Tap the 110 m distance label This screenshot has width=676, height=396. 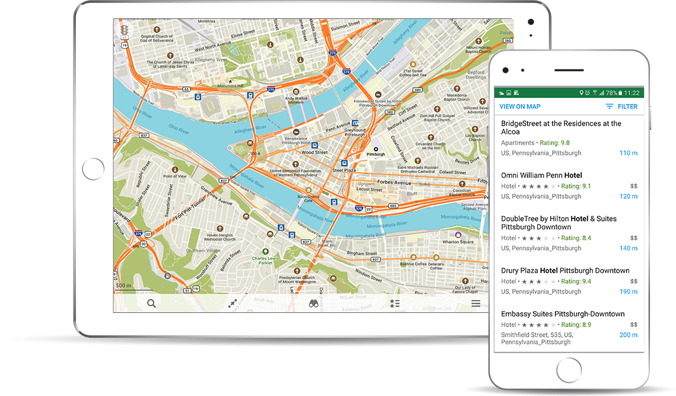click(x=629, y=153)
